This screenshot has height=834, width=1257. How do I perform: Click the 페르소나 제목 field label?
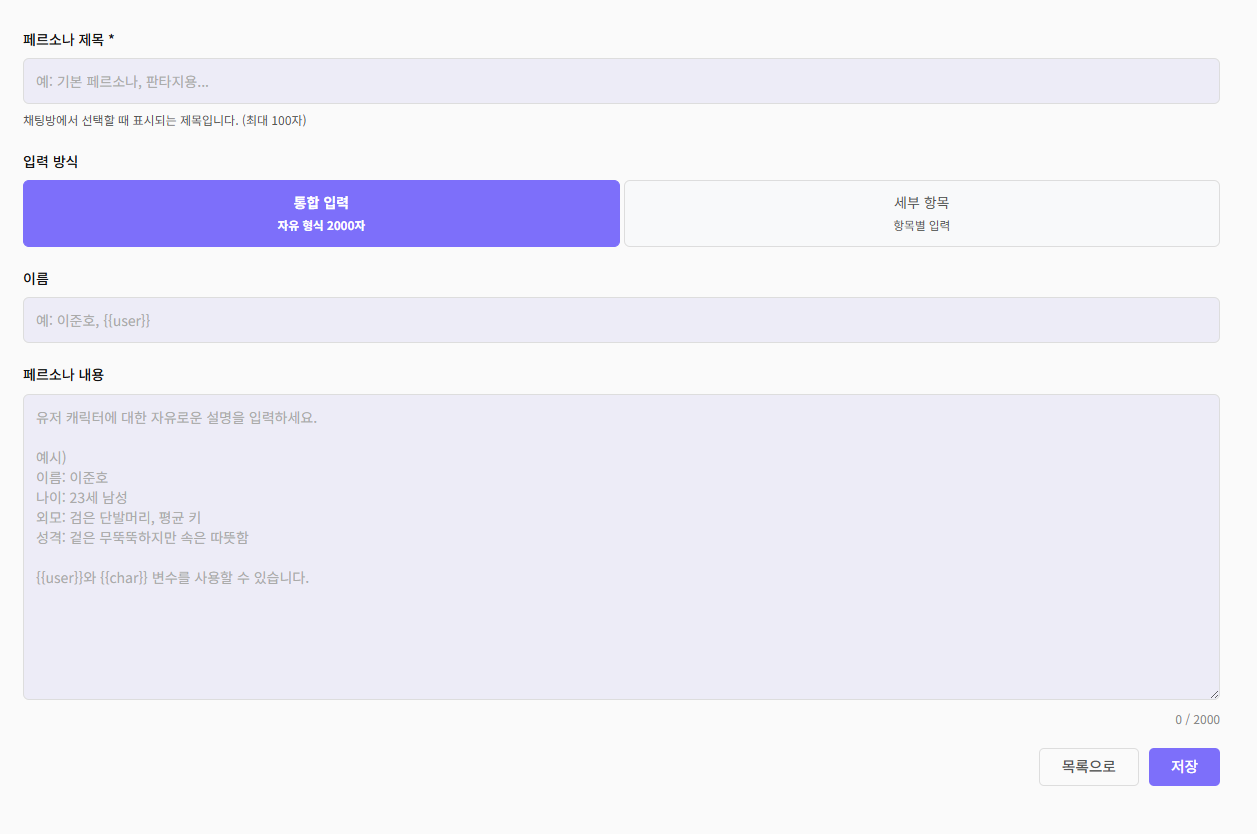point(63,39)
